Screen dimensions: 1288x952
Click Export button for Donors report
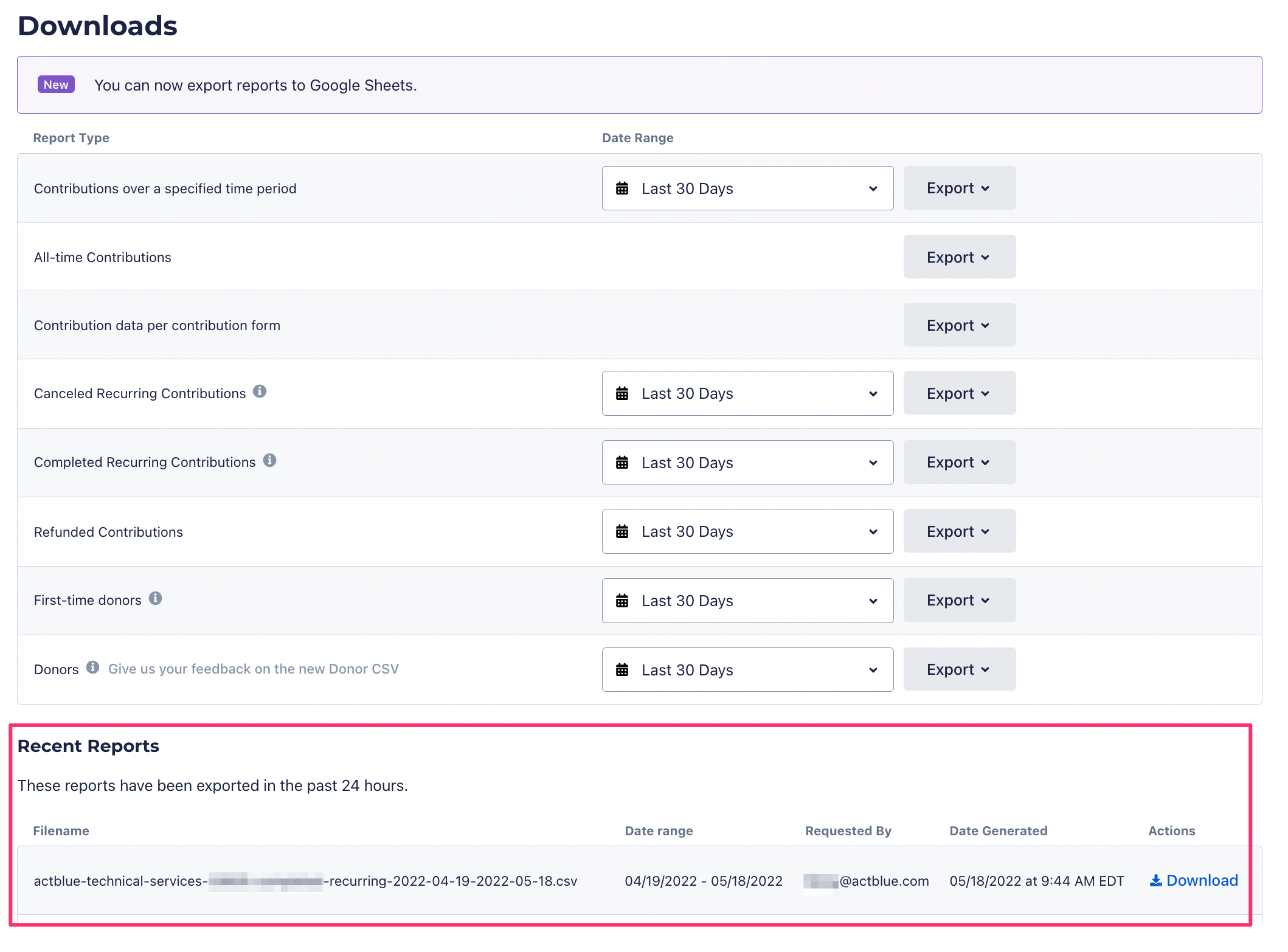(958, 669)
